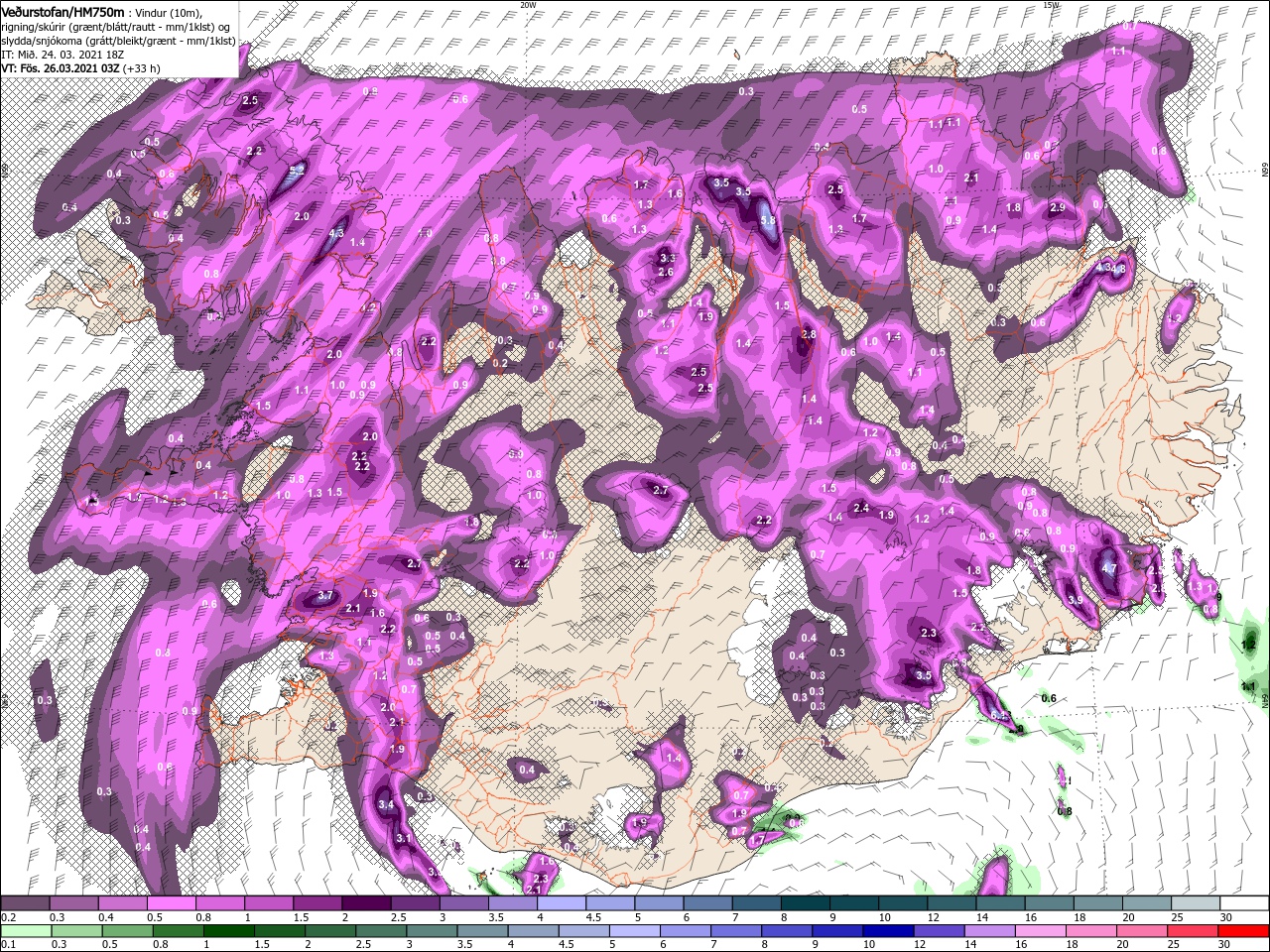The image size is (1270, 952).
Task: Click the 5.8 precipitation value on the map
Action: coord(767,220)
